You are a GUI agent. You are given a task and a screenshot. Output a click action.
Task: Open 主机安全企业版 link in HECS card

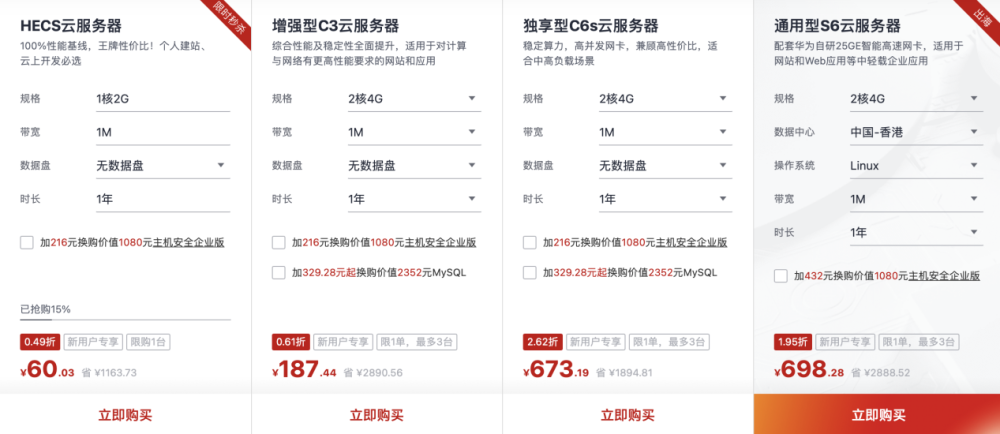click(189, 243)
